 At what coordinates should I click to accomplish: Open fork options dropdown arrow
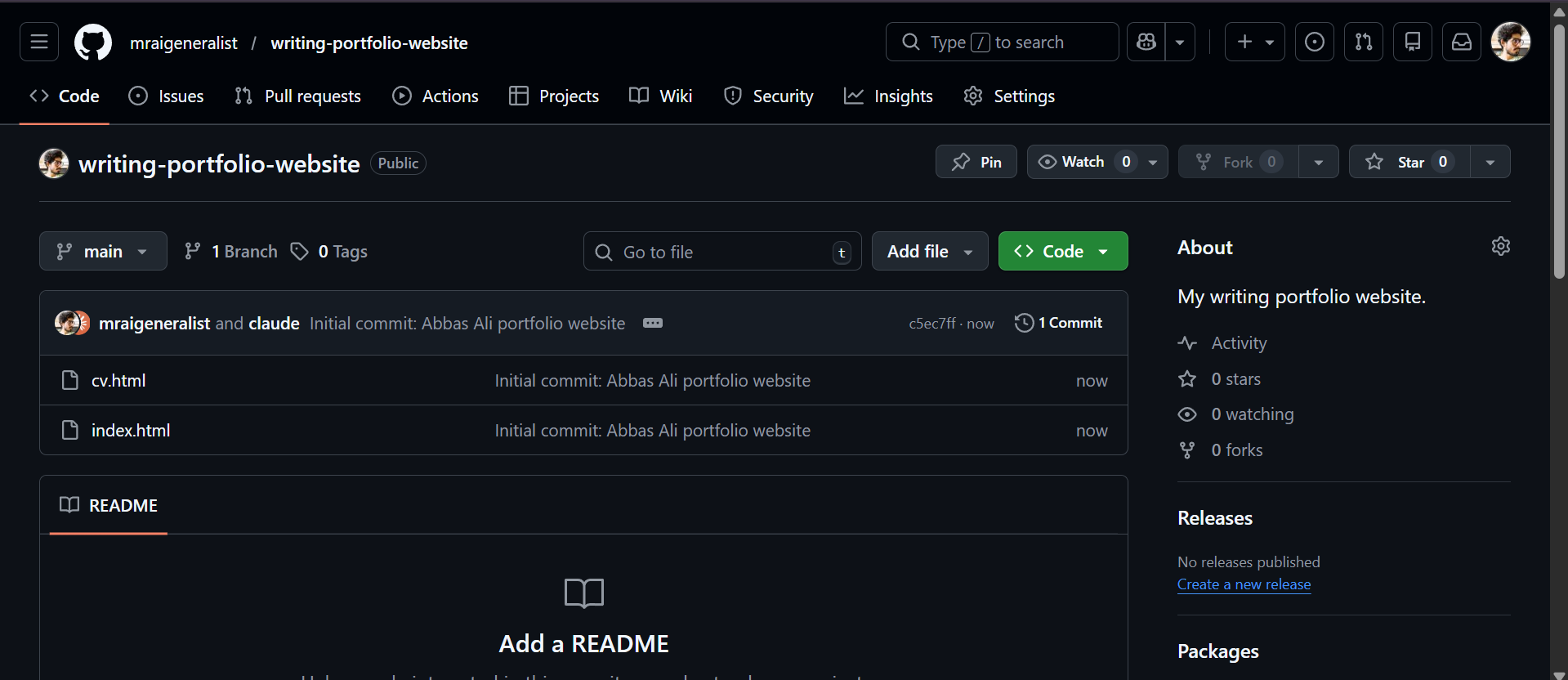coord(1319,162)
